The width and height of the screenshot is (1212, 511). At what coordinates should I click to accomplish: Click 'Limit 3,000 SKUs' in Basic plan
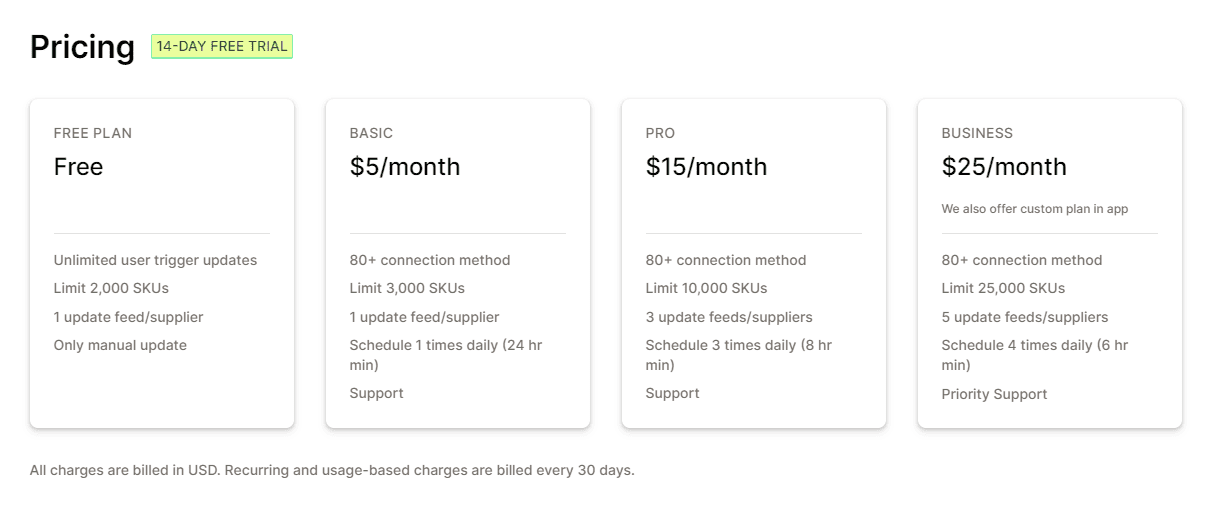click(x=407, y=288)
